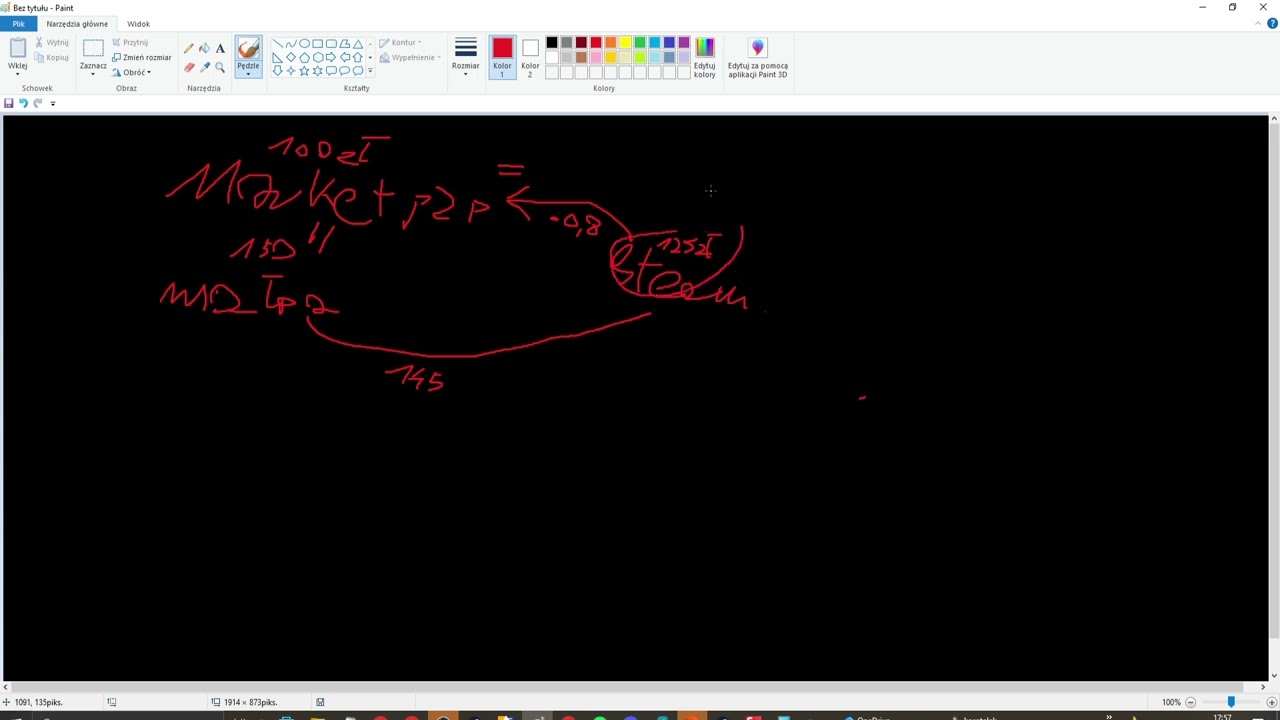Image resolution: width=1280 pixels, height=720 pixels.
Task: Select the Fill with color bucket tool
Action: coord(205,48)
